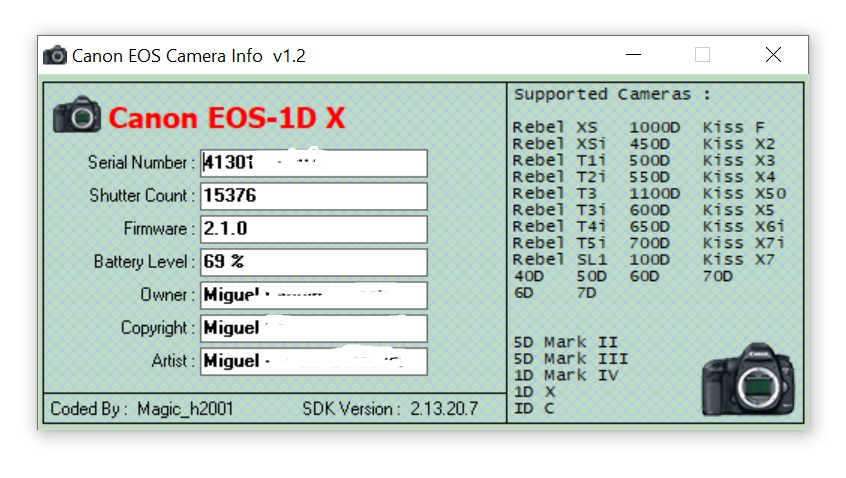
Task: Click the Battery Level label
Action: (144, 262)
